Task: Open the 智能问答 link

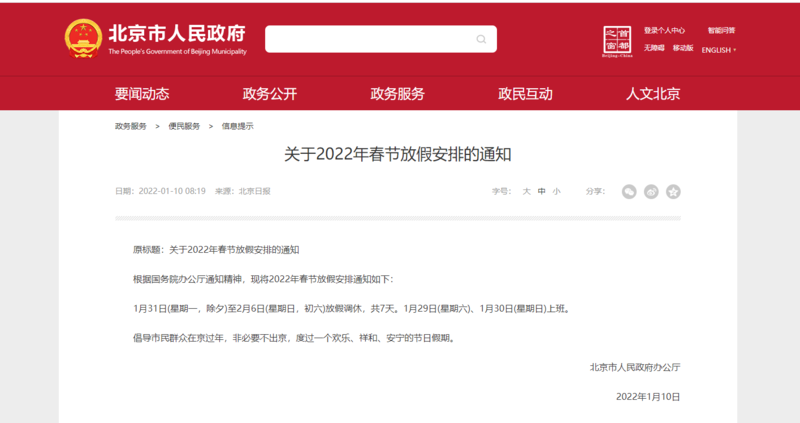Action: 720,31
